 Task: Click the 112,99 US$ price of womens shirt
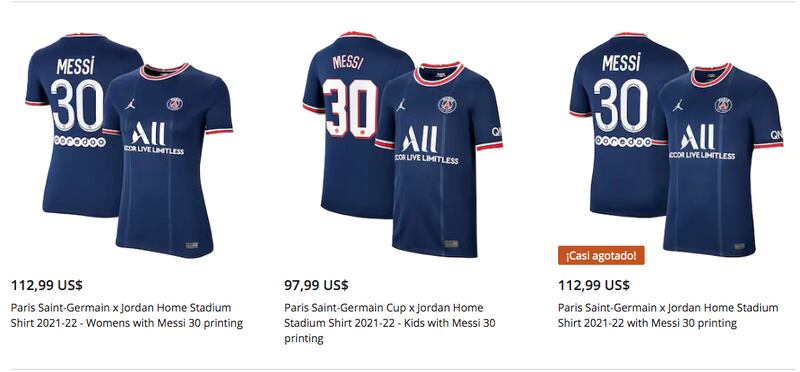pyautogui.click(x=46, y=285)
